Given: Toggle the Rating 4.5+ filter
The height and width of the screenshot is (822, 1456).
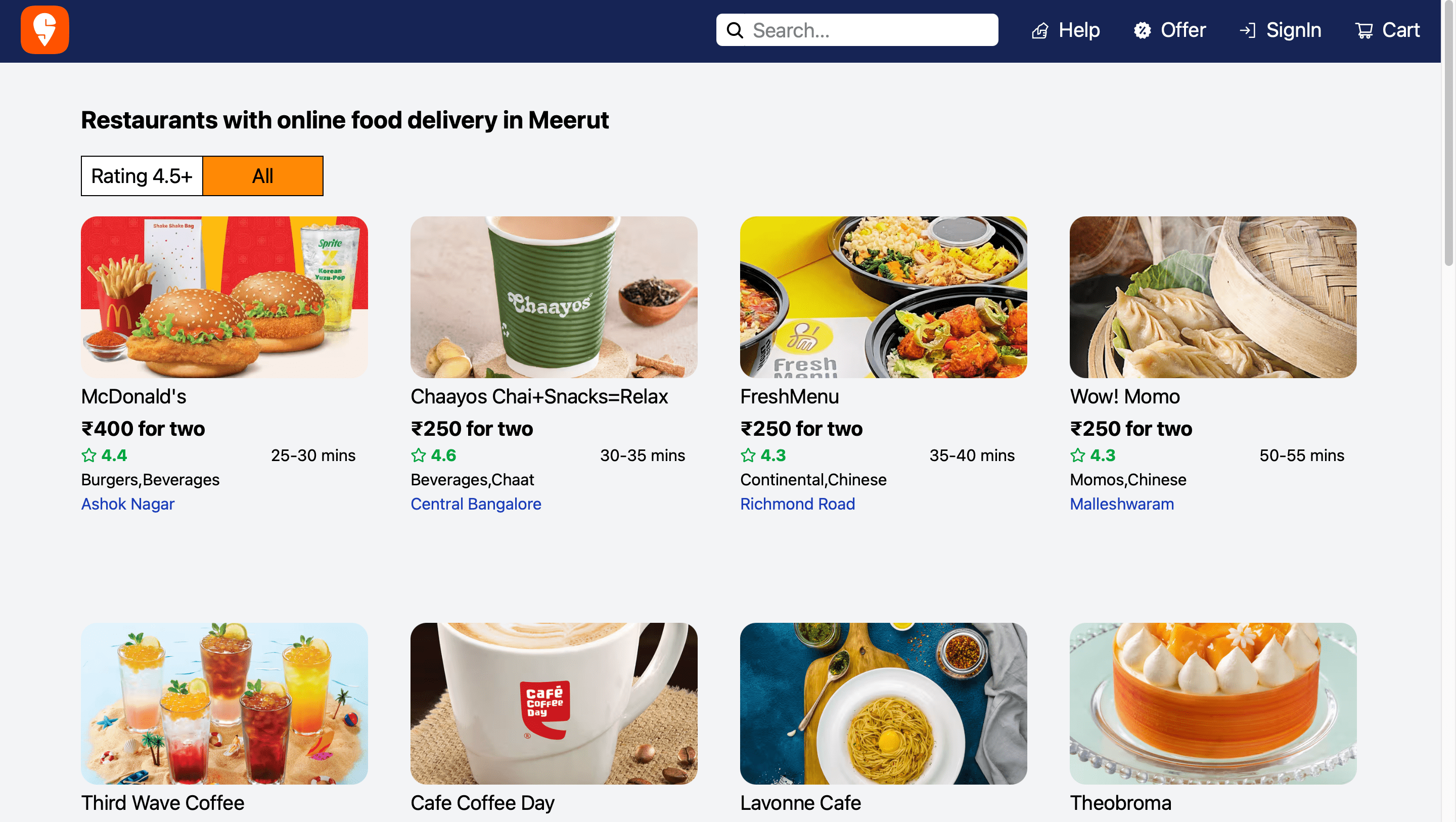Looking at the screenshot, I should point(142,176).
